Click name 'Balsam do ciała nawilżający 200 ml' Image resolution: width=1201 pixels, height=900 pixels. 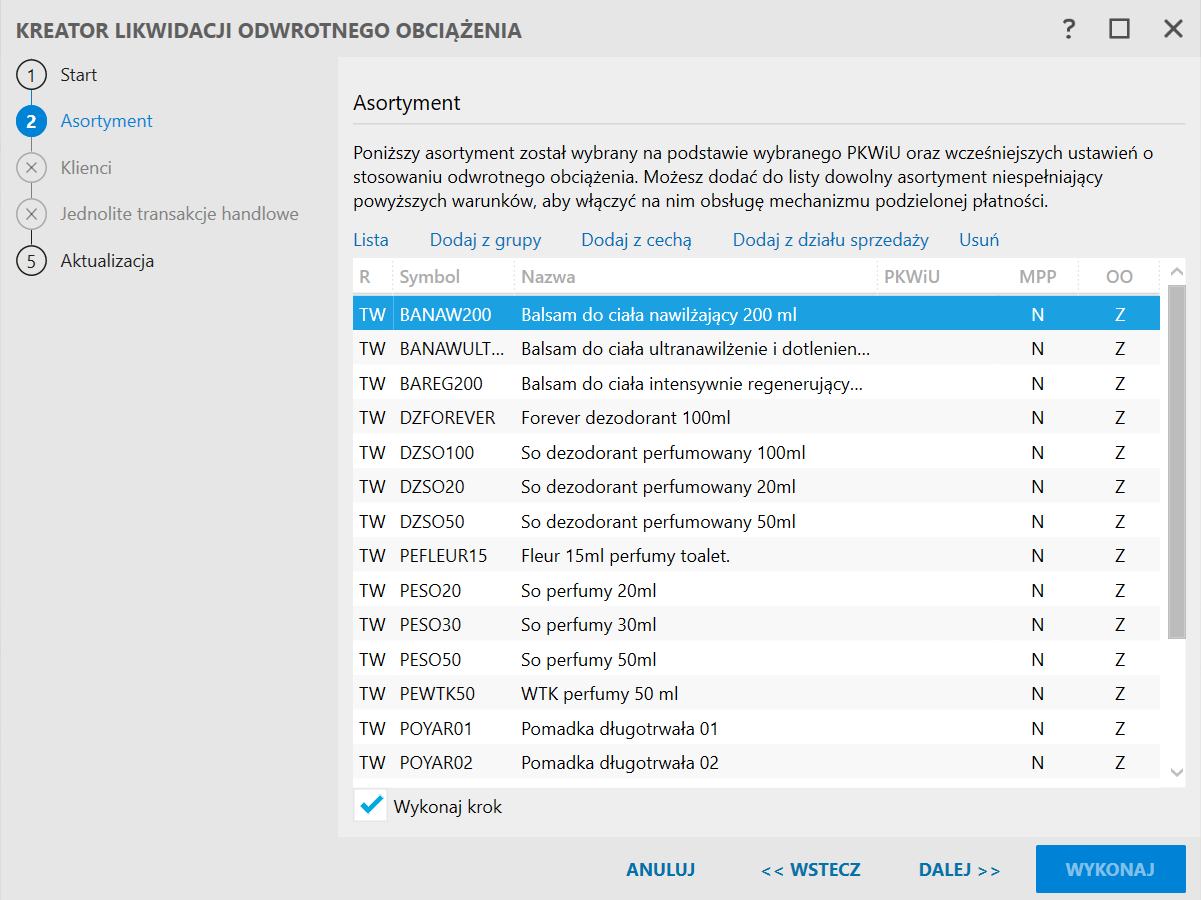tap(658, 314)
